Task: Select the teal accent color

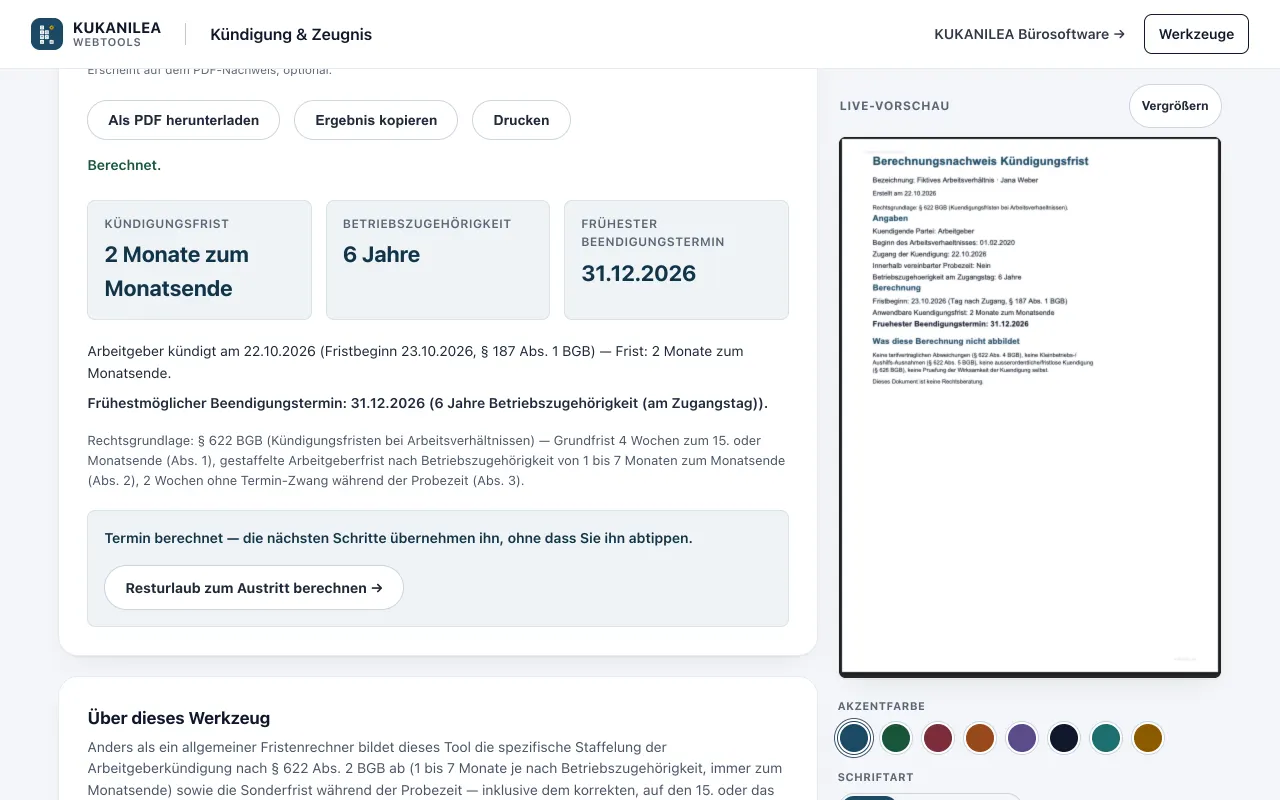Action: tap(1106, 738)
